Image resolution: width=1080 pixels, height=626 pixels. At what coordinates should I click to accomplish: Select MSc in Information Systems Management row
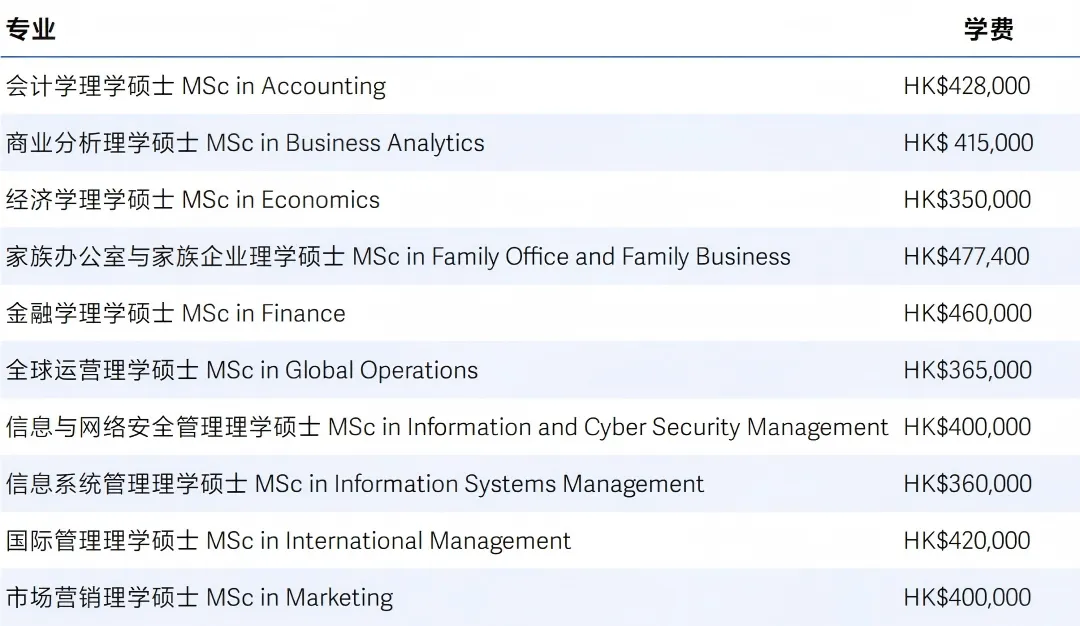[x=540, y=483]
